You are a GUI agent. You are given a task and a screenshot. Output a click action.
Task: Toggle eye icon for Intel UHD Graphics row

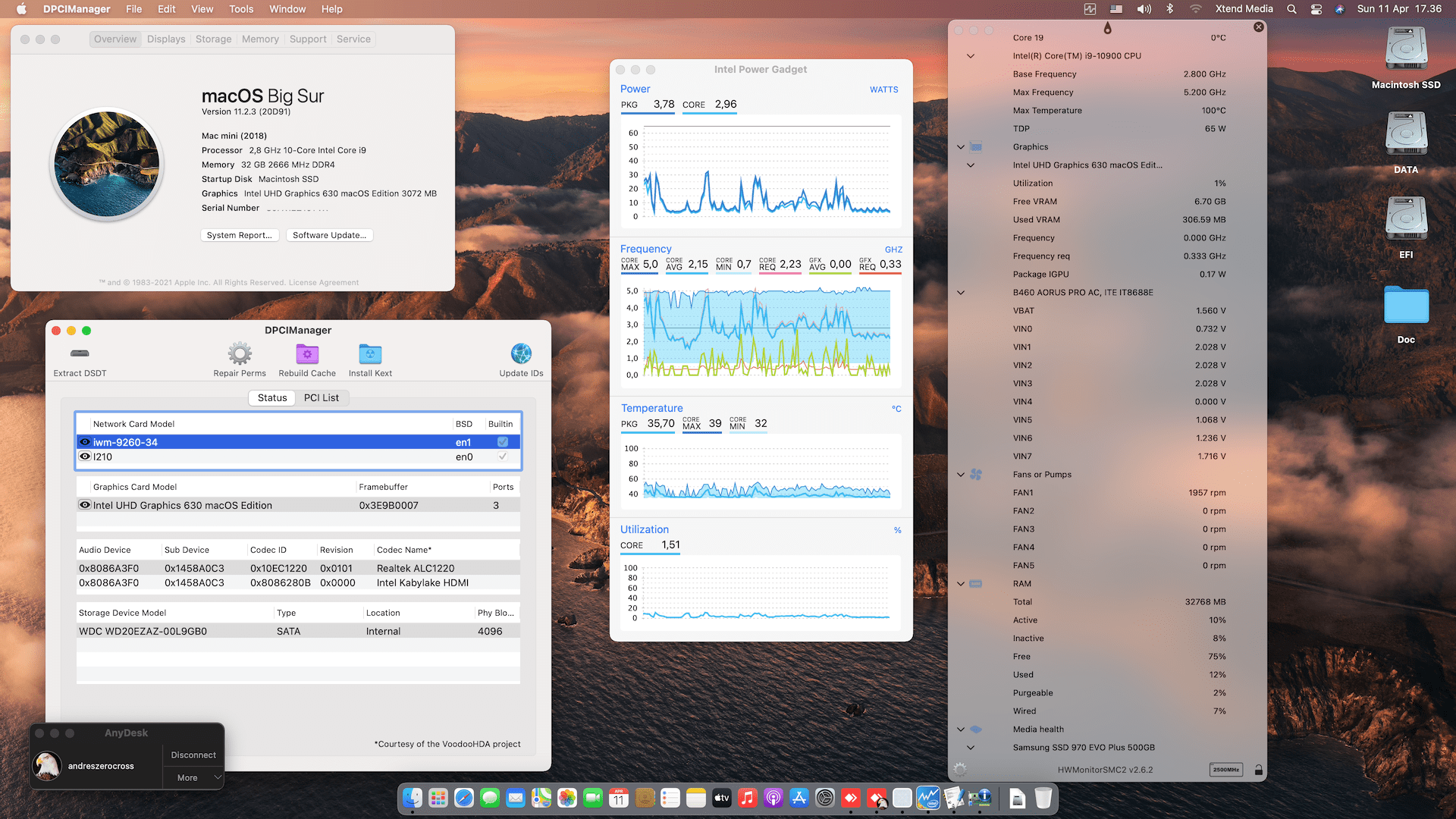pos(85,505)
